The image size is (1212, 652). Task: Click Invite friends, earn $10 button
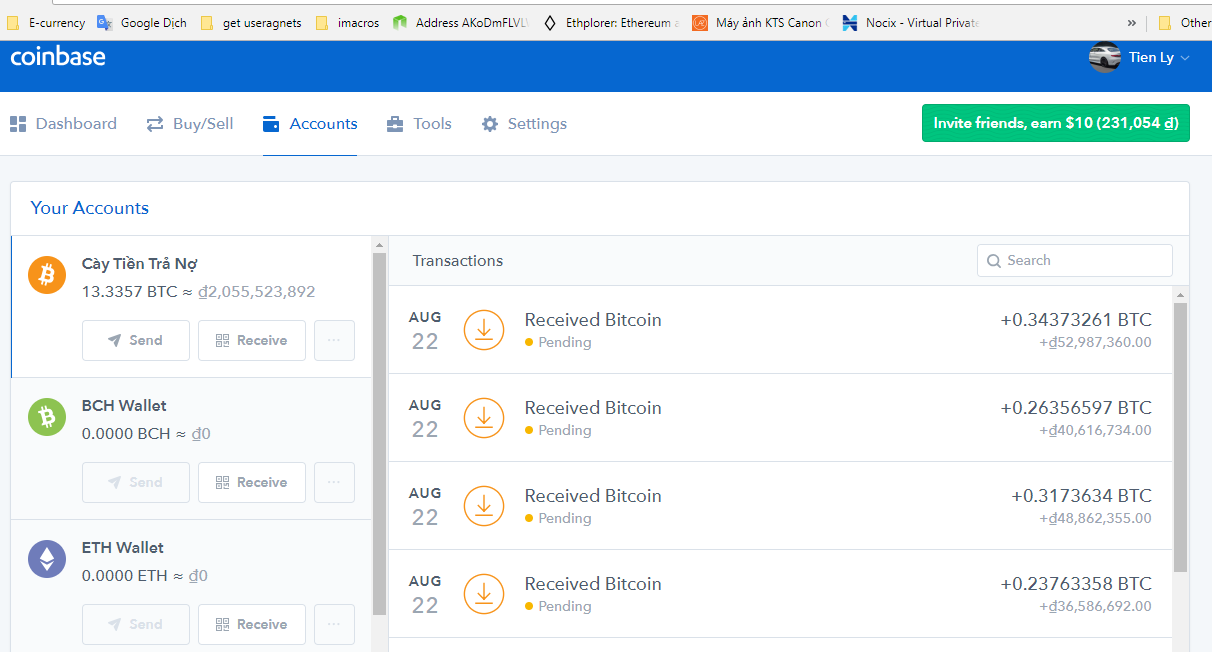point(1056,123)
